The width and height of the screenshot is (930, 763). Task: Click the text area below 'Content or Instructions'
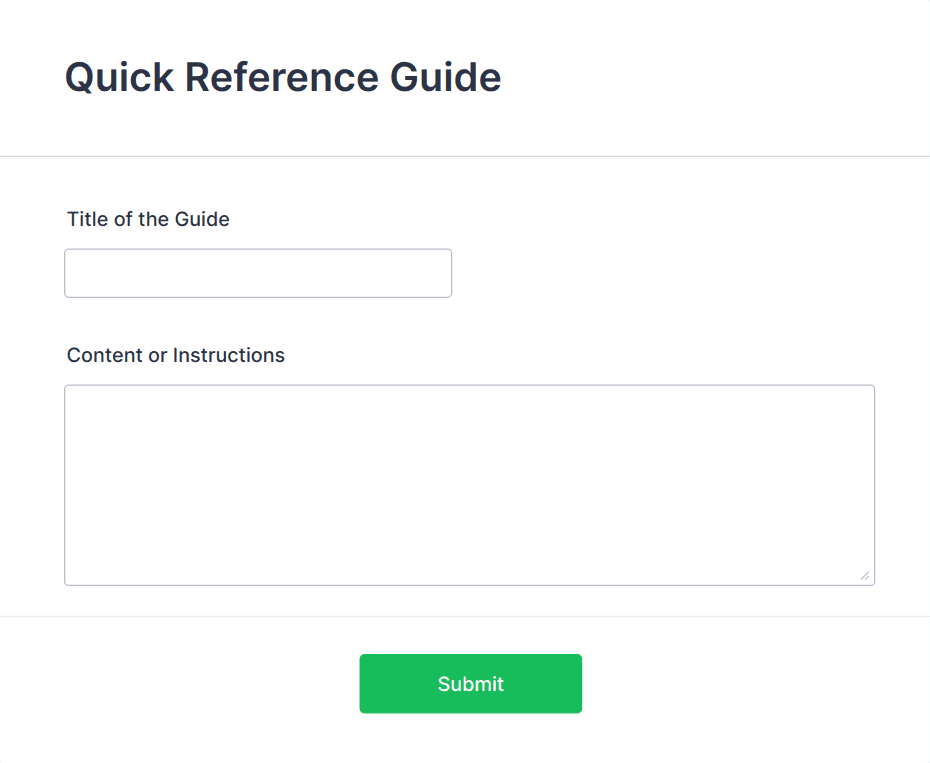pos(469,485)
